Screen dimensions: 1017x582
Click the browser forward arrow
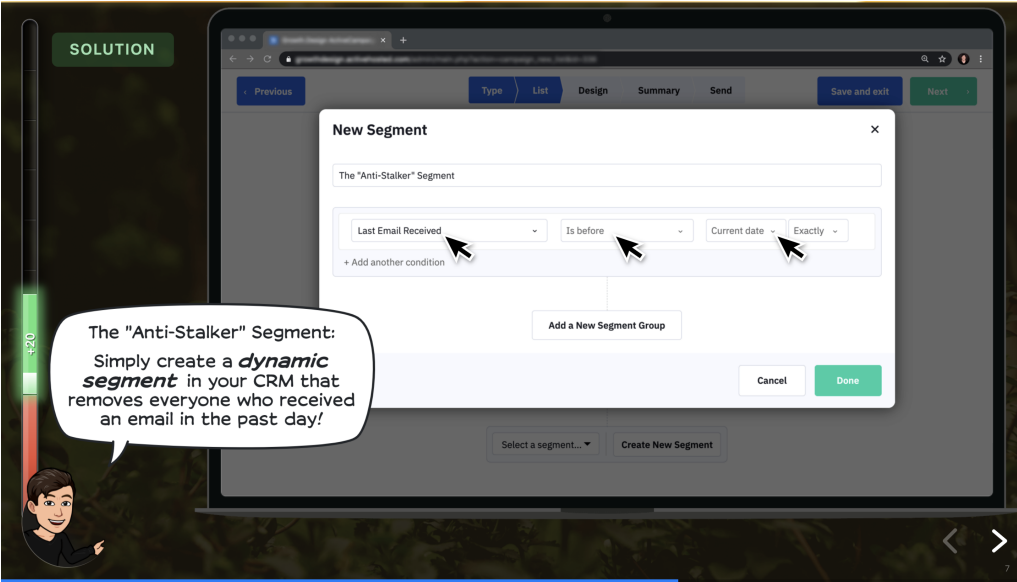(x=250, y=59)
